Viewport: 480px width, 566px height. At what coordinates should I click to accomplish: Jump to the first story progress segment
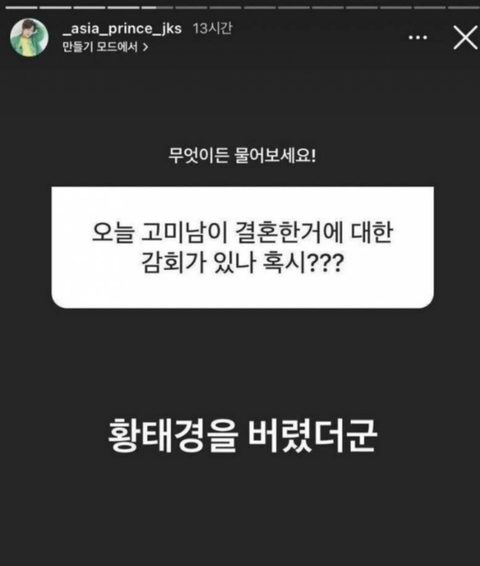coord(21,7)
